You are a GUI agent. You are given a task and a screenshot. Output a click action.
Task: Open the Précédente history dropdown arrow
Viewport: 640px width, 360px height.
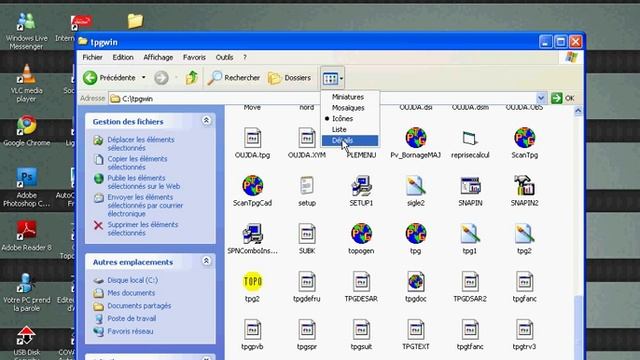point(144,78)
